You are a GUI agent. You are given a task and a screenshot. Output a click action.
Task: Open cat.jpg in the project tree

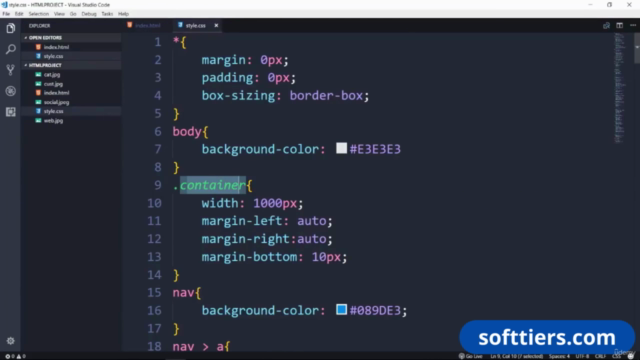pos(71,74)
